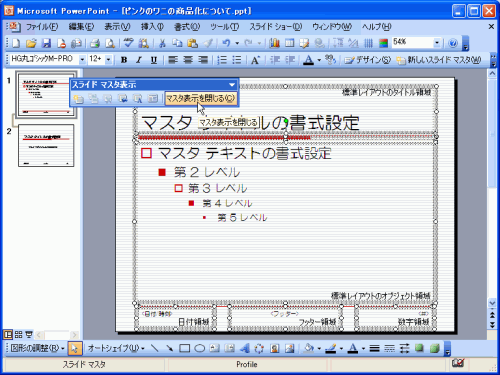Image resolution: width=500 pixels, height=375 pixels.
Task: Open the font name dropdown HG丸ゴシックM-PRO
Action: [x=82, y=60]
